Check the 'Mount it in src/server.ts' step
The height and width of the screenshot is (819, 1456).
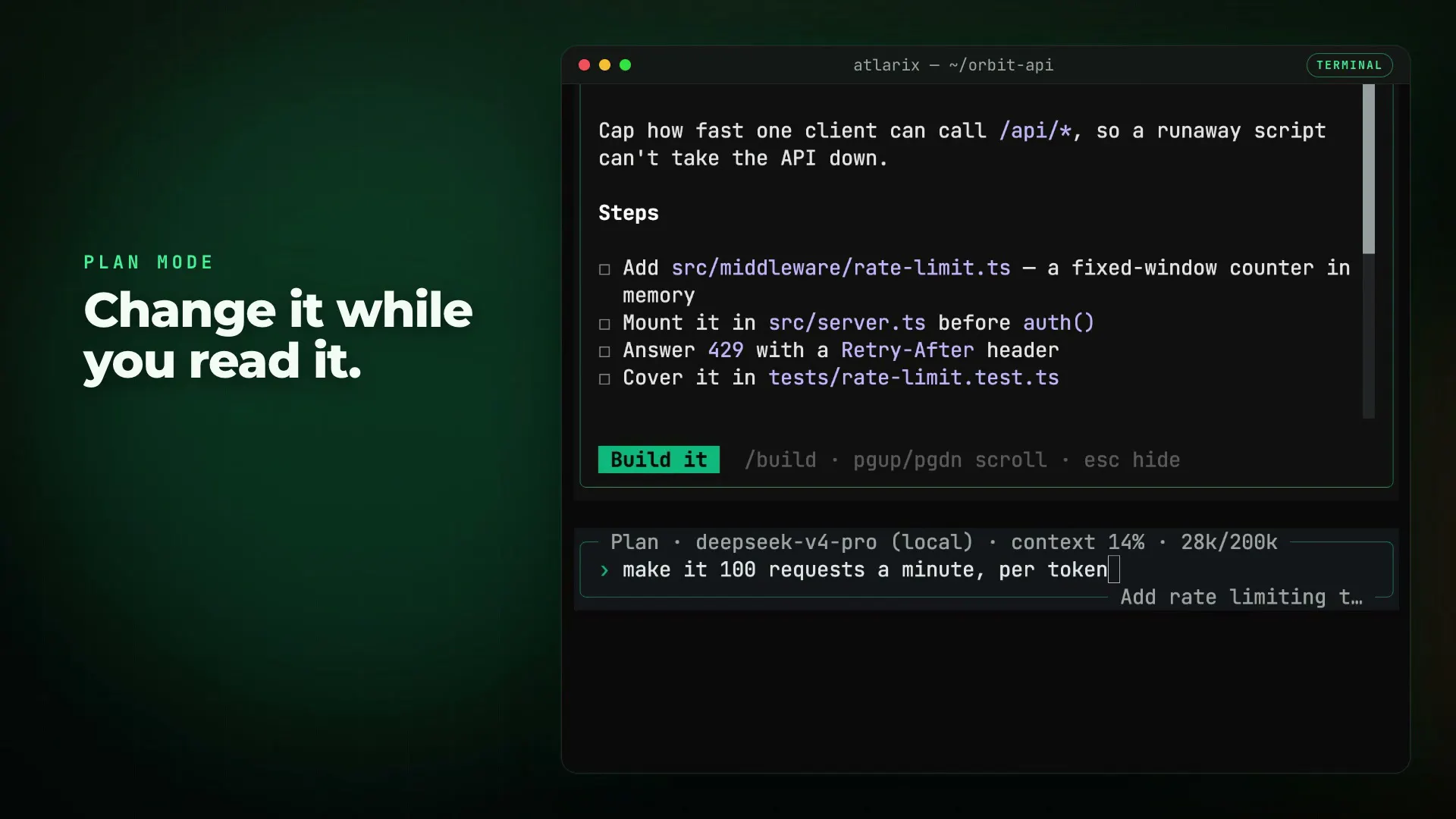(x=604, y=324)
